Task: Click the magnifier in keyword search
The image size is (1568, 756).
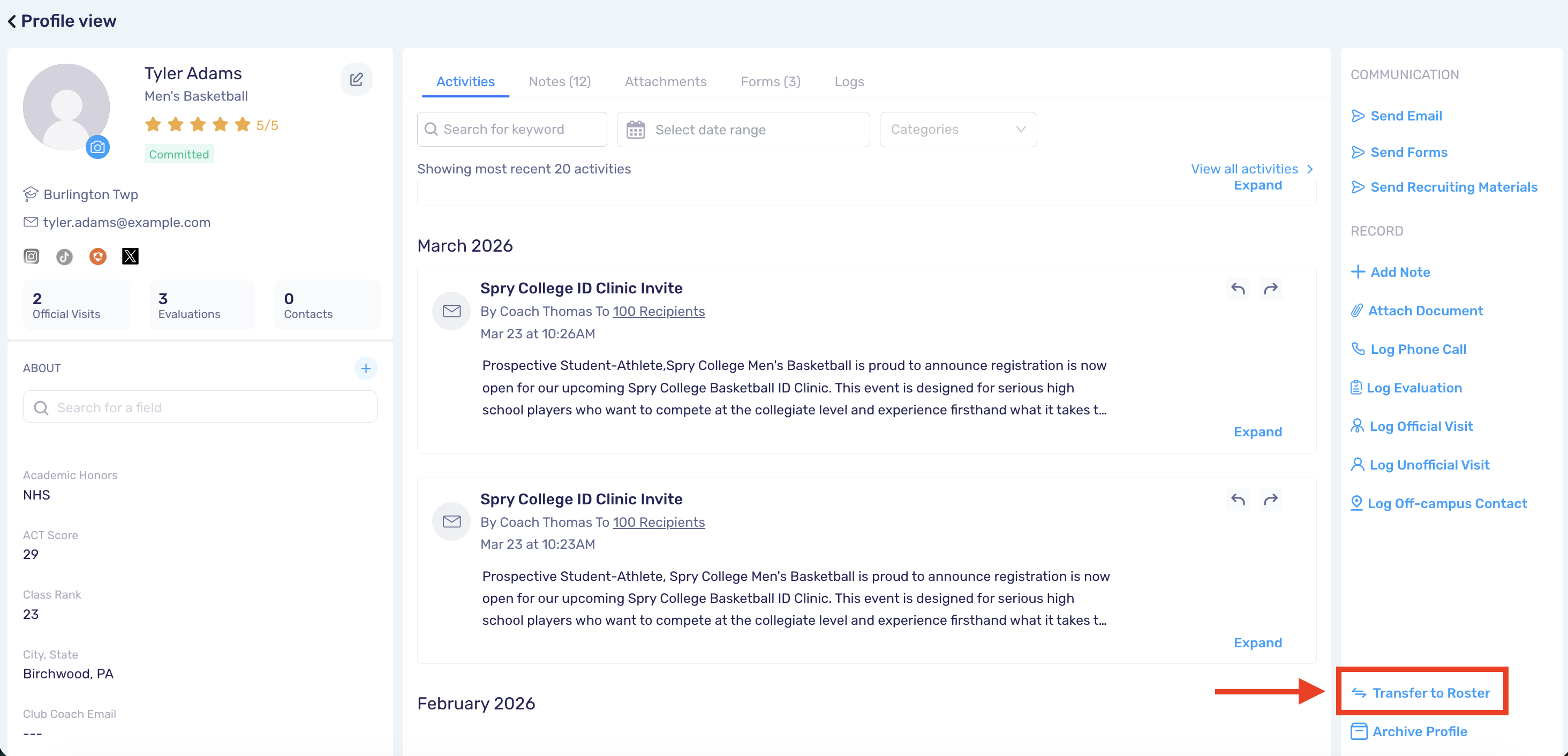Action: click(x=431, y=129)
